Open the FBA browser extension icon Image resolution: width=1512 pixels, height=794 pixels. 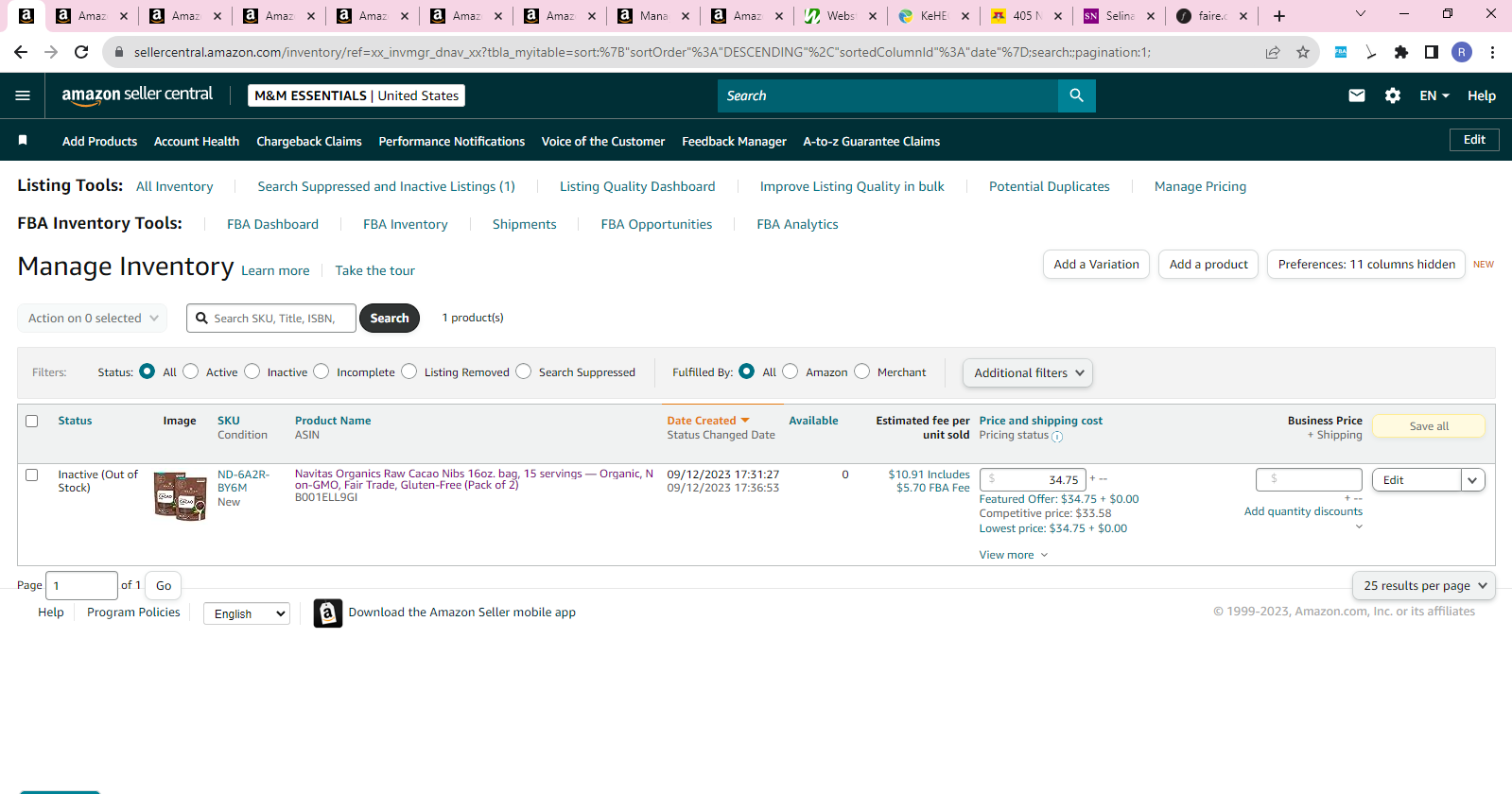1341,52
